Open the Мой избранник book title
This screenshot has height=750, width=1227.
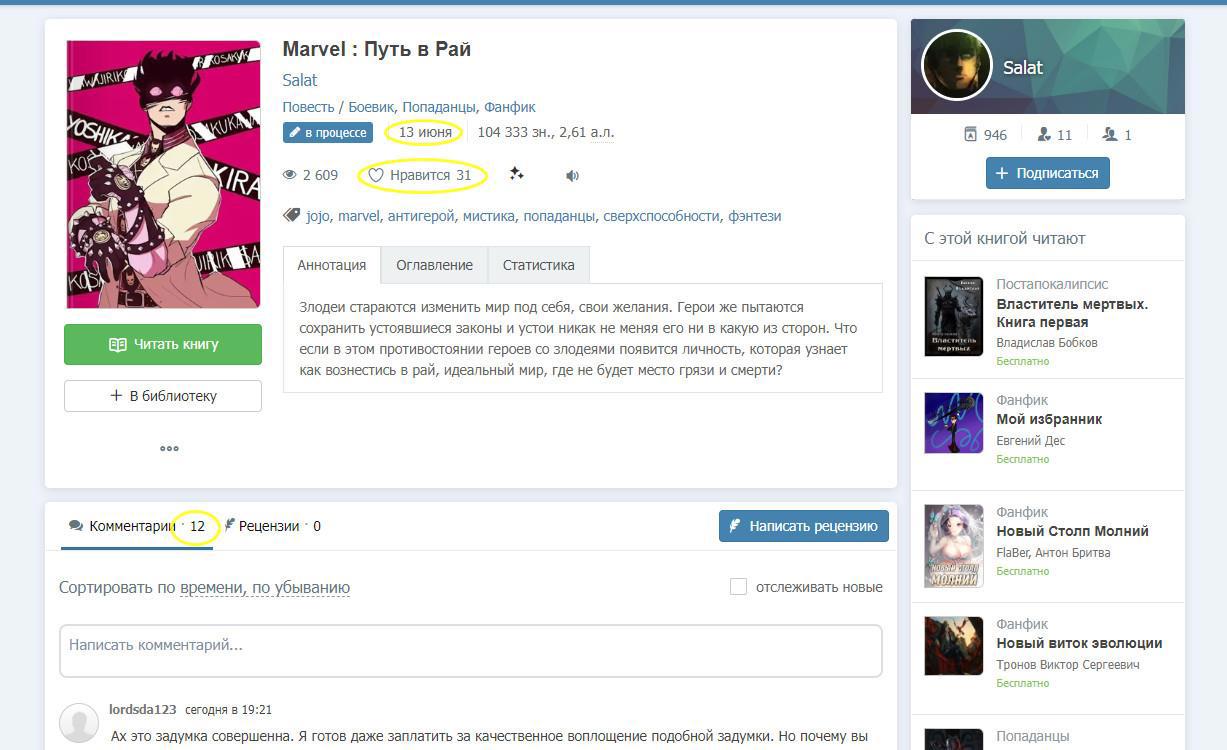click(1049, 419)
